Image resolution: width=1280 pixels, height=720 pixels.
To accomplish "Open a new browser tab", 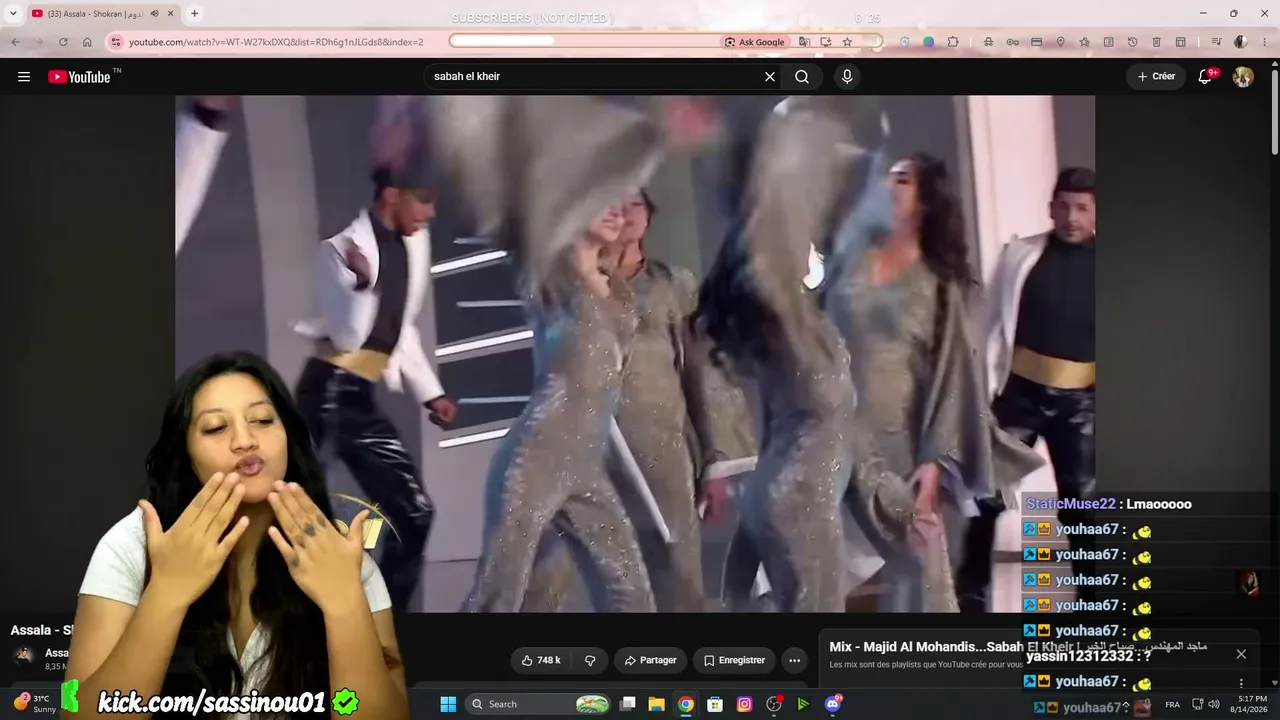I will coord(194,13).
